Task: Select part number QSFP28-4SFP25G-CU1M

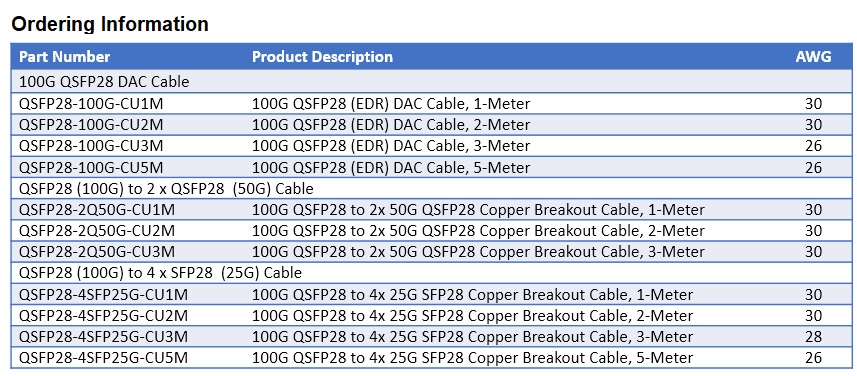Action: 103,295
